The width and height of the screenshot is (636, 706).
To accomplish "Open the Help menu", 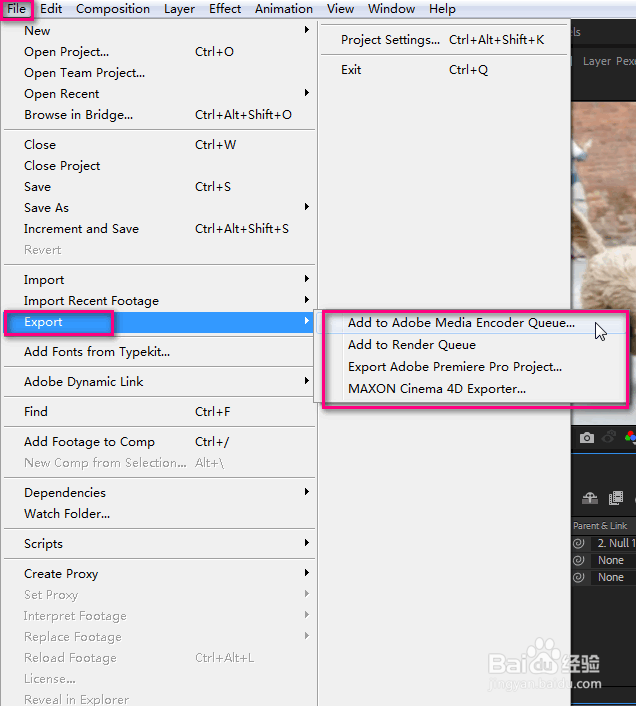I will [442, 9].
